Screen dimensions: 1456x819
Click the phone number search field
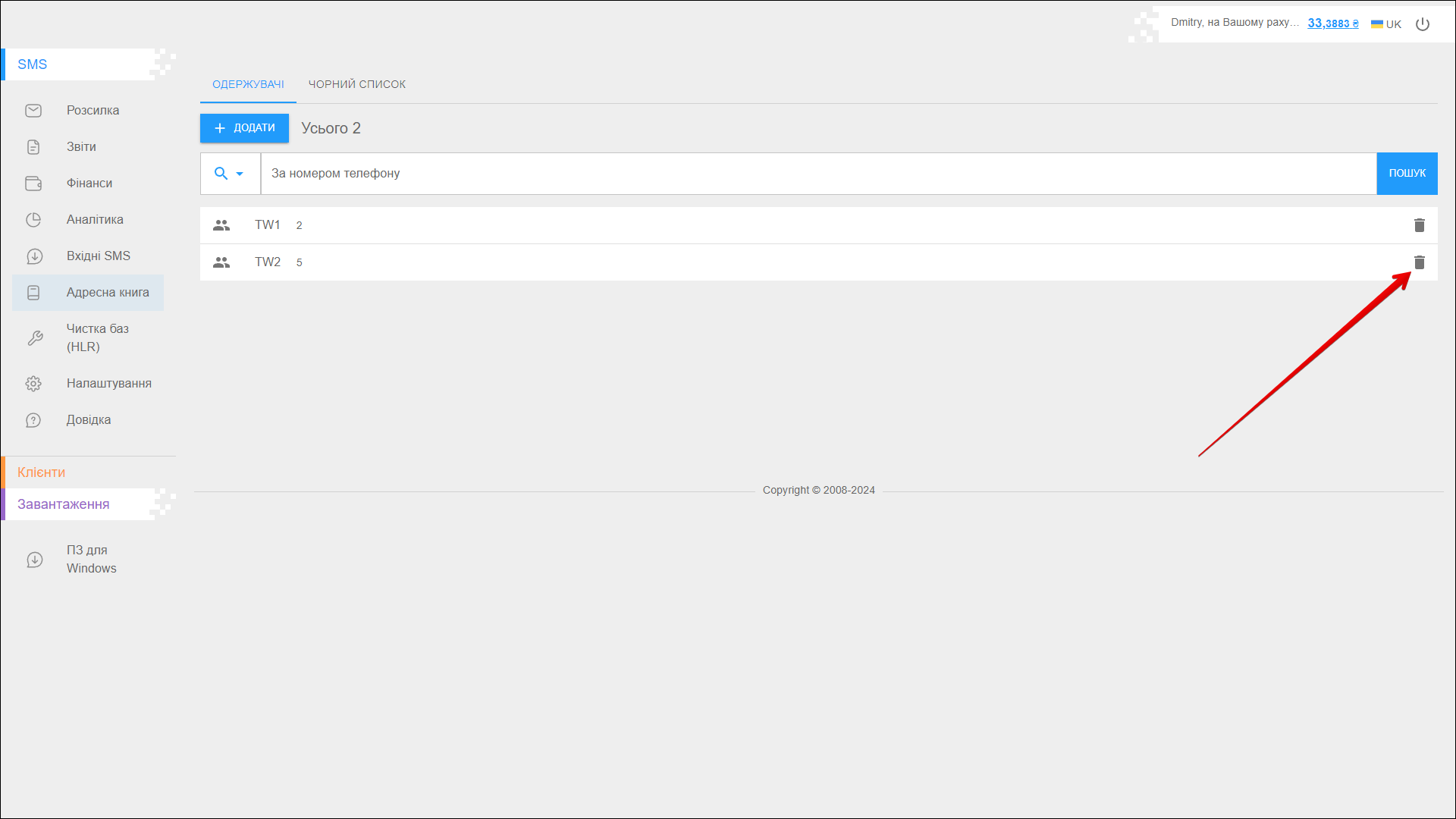817,174
